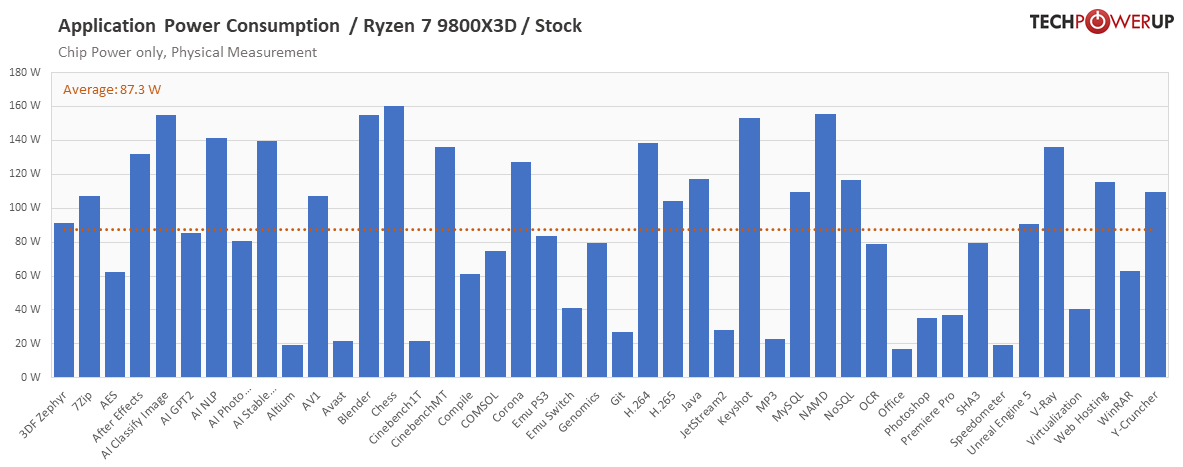Click the Compile bar
Image resolution: width=1183 pixels, height=467 pixels.
pos(471,325)
